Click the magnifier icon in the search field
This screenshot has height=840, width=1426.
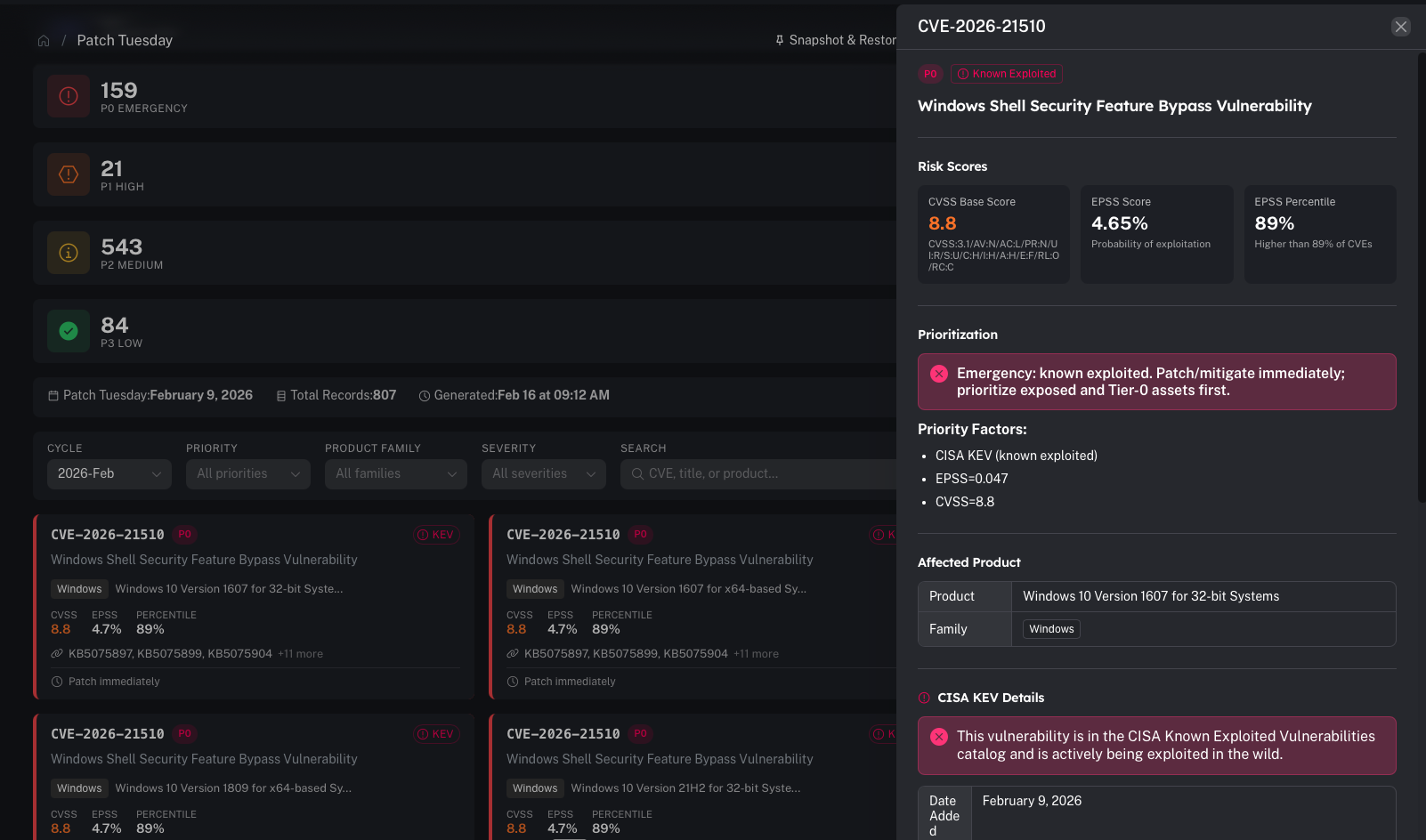click(x=639, y=473)
